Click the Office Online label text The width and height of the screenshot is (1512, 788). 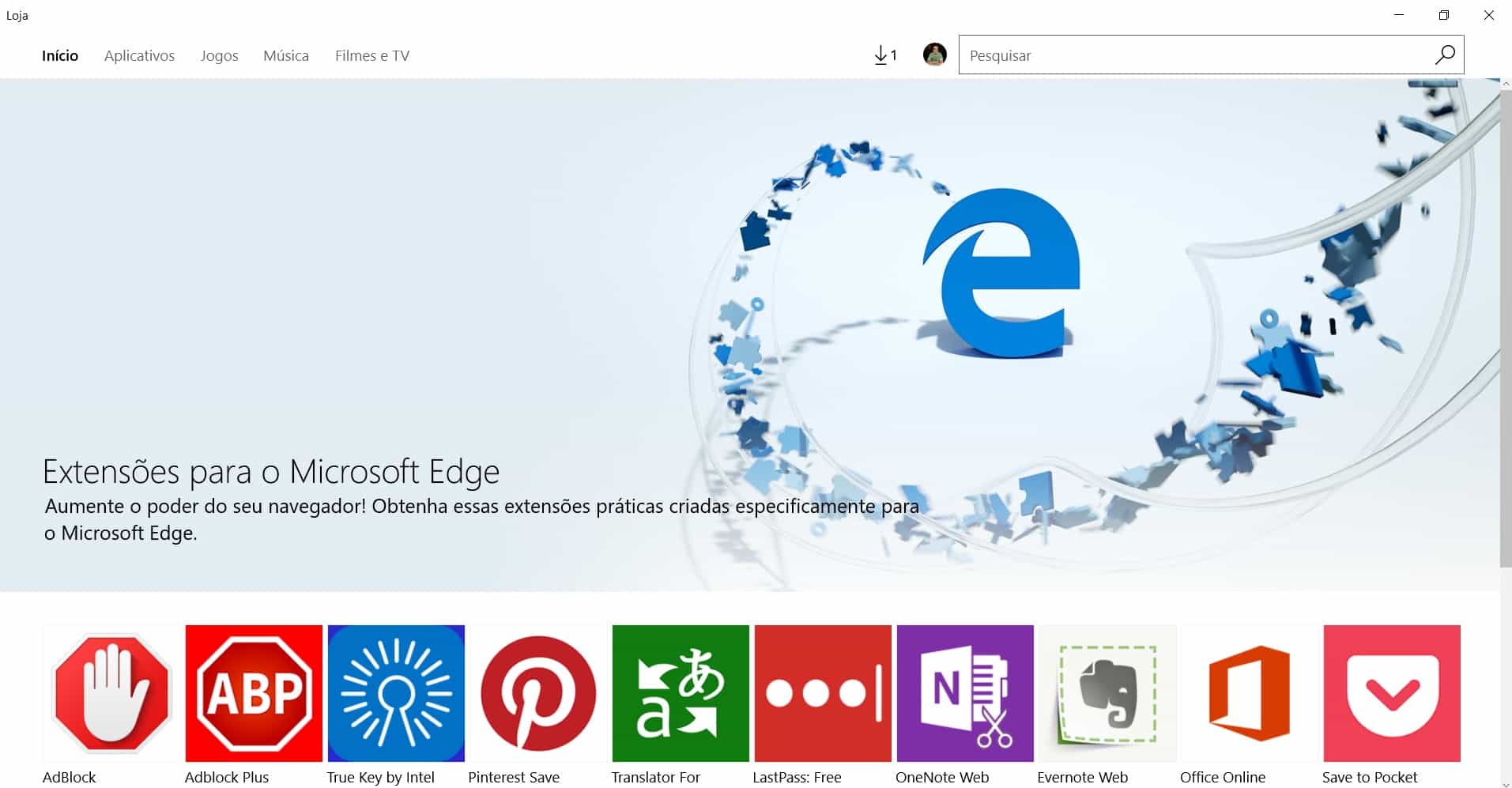click(x=1223, y=777)
